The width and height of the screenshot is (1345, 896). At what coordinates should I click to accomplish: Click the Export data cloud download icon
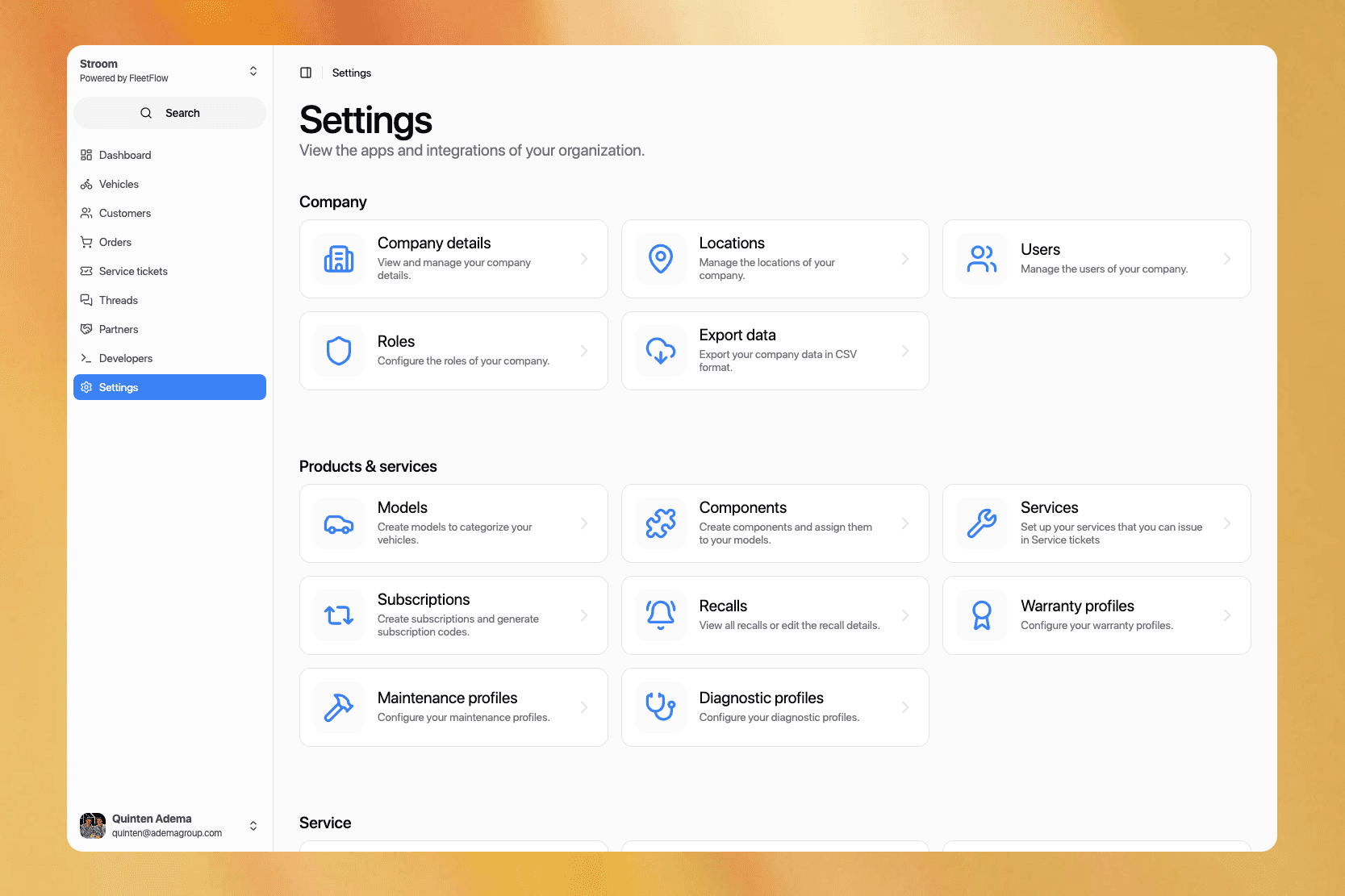(661, 351)
